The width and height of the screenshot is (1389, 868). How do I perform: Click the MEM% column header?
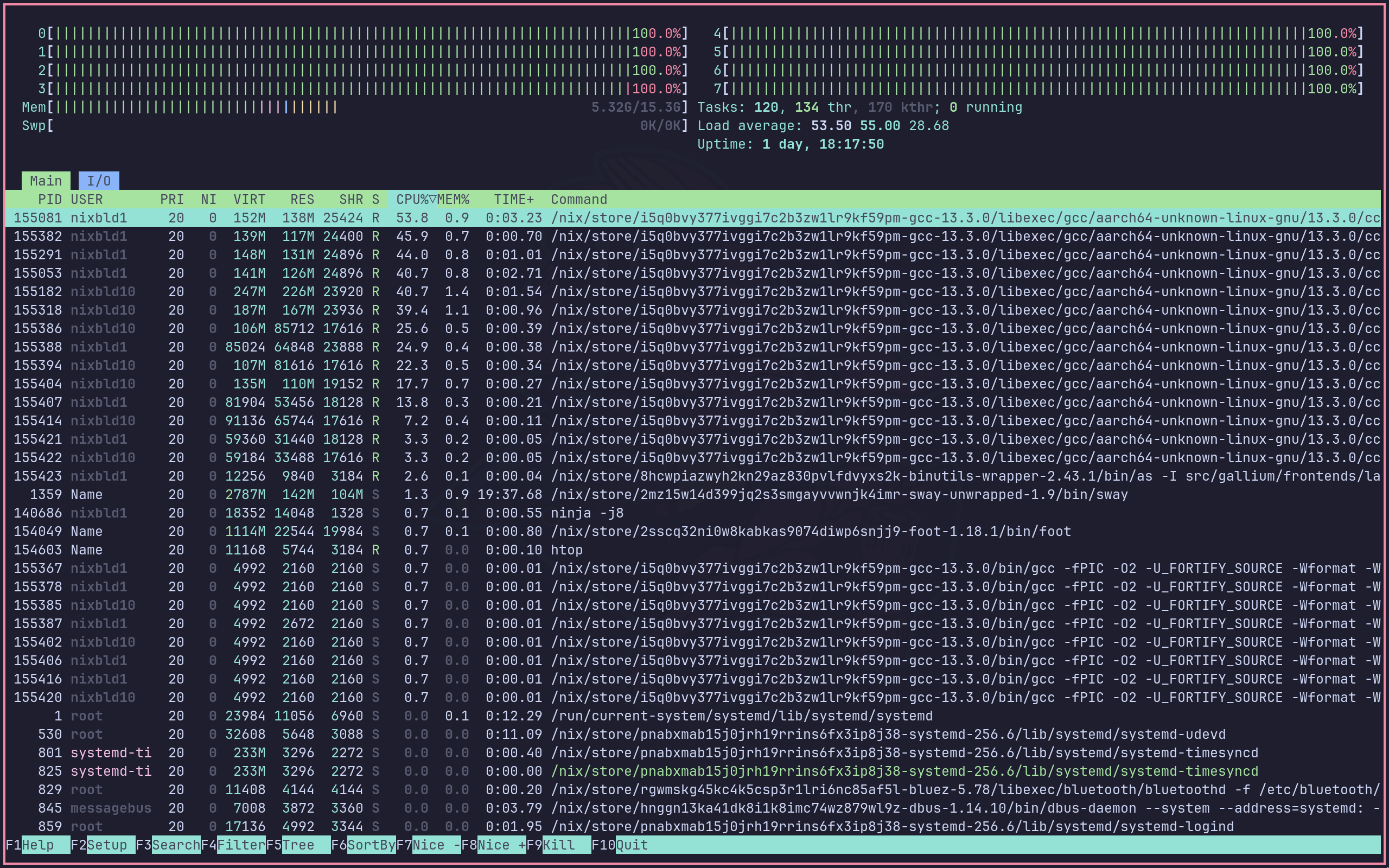453,199
